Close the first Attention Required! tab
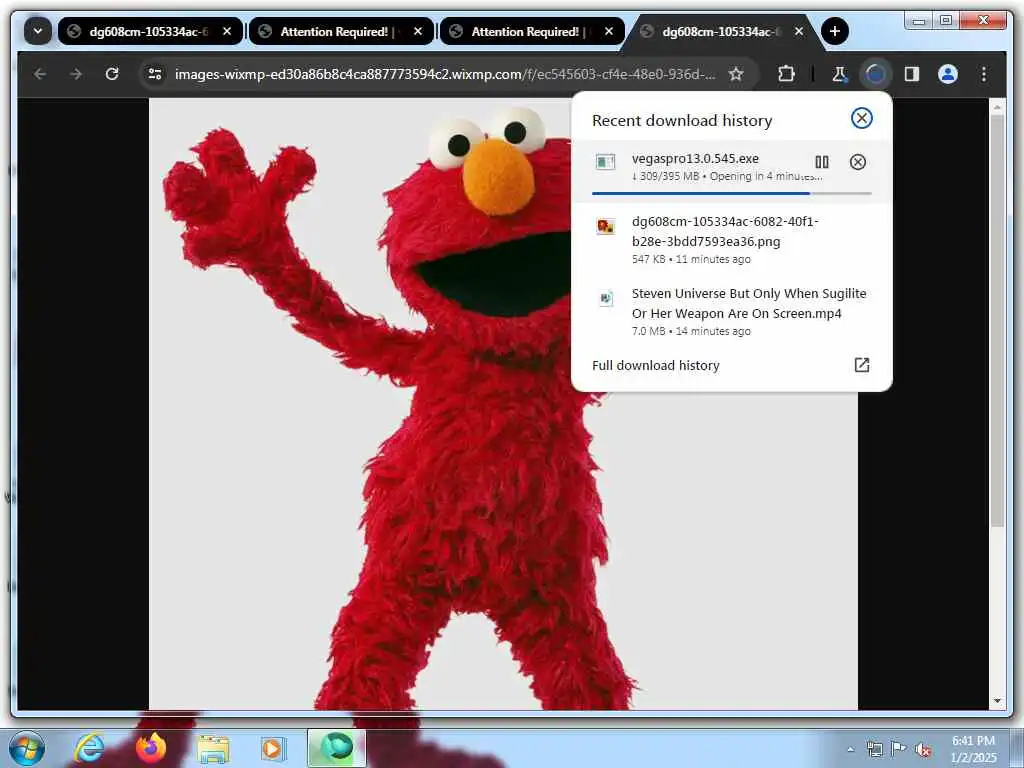1024x768 pixels. (418, 31)
